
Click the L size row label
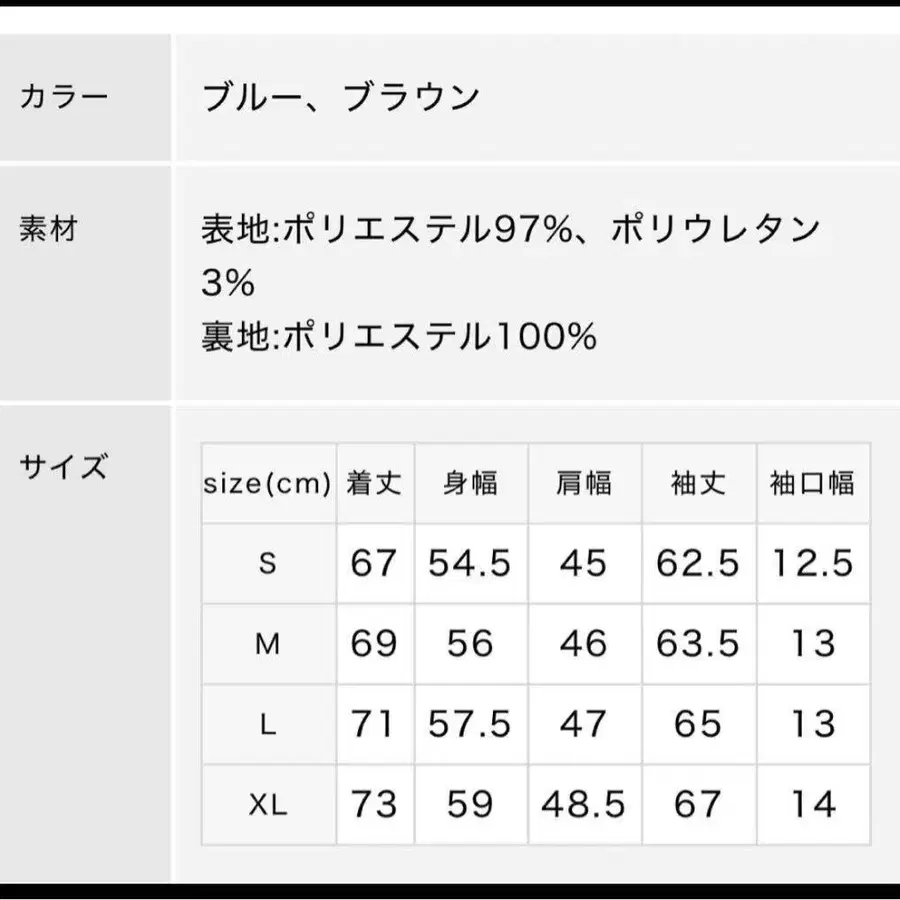(267, 724)
